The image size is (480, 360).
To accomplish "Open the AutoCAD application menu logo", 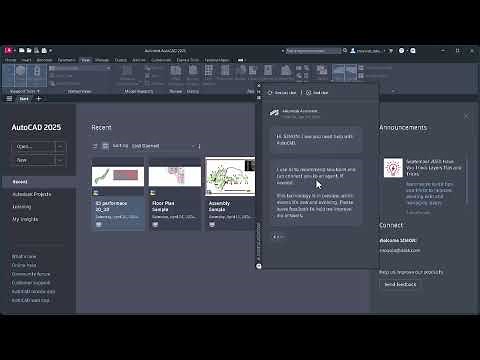I will coord(8,51).
